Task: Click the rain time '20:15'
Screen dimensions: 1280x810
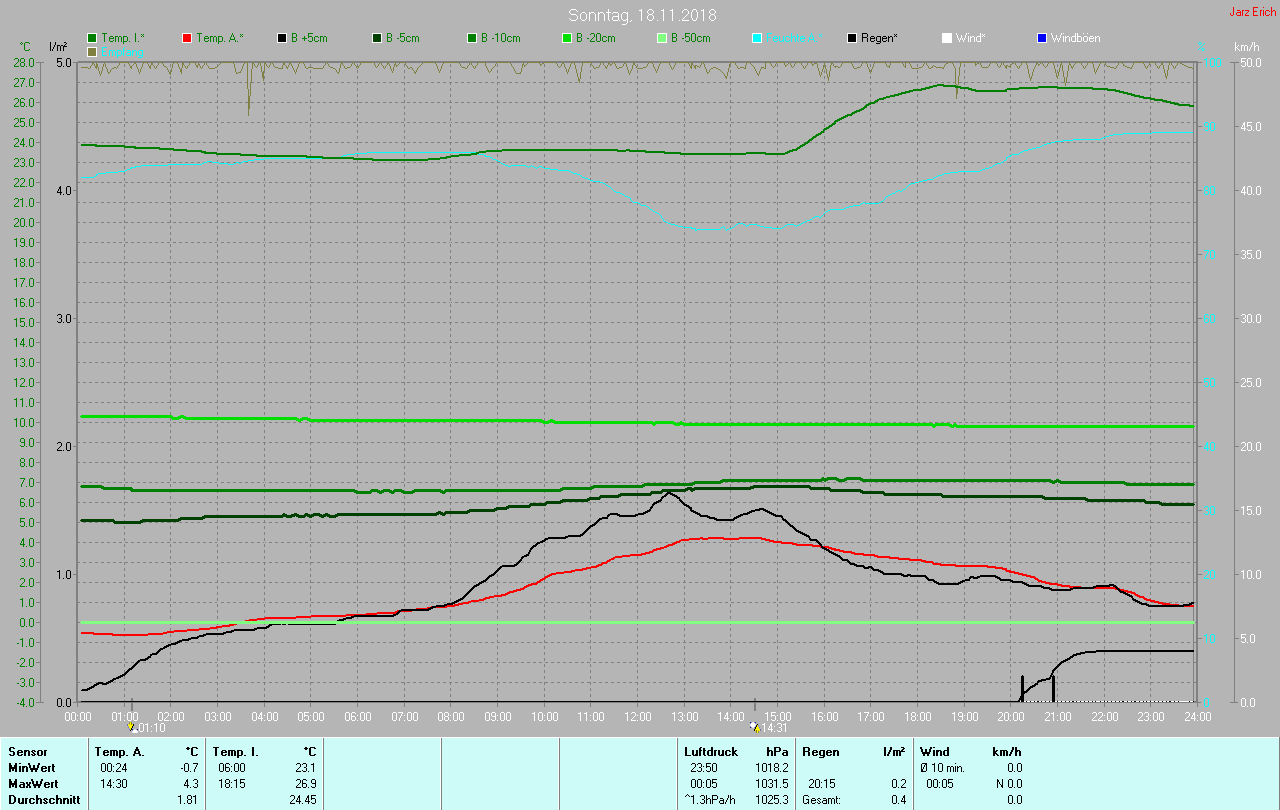Action: point(822,783)
